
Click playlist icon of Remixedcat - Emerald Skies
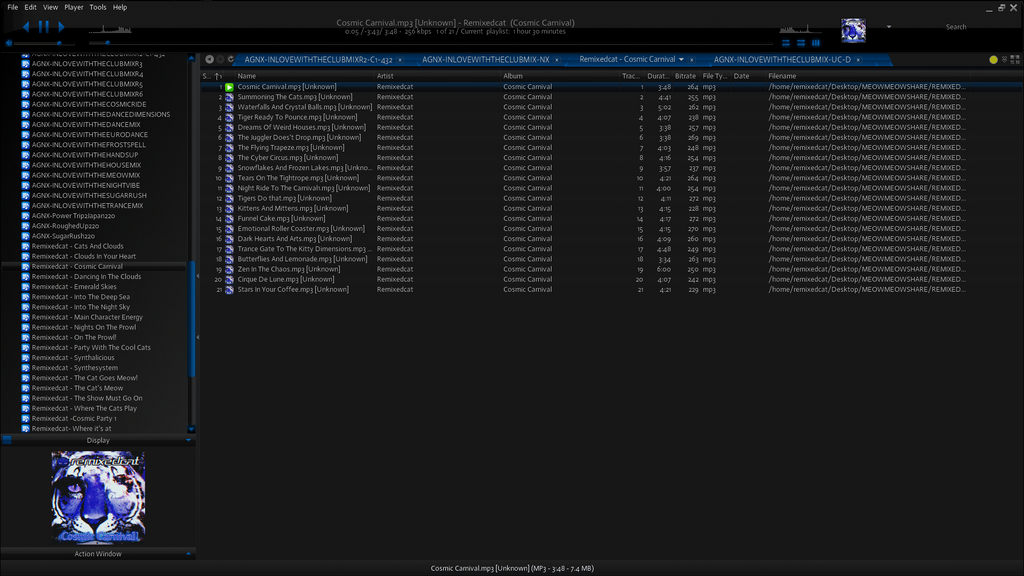(25, 287)
